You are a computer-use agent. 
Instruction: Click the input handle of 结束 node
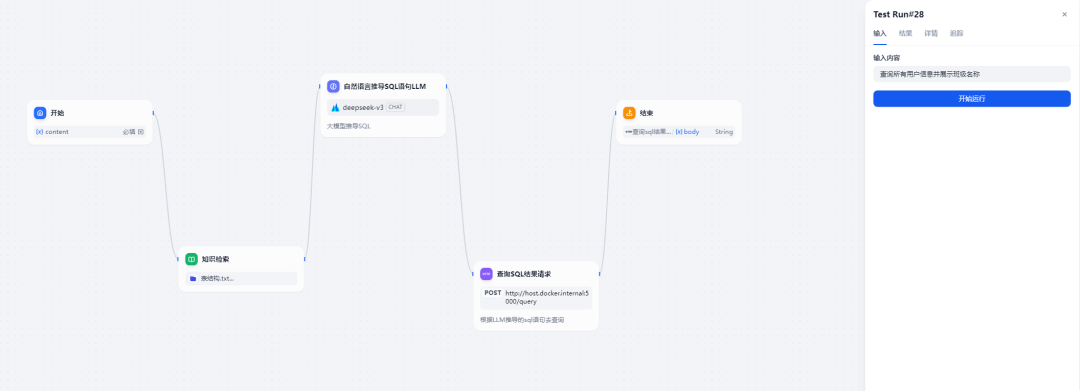point(616,113)
